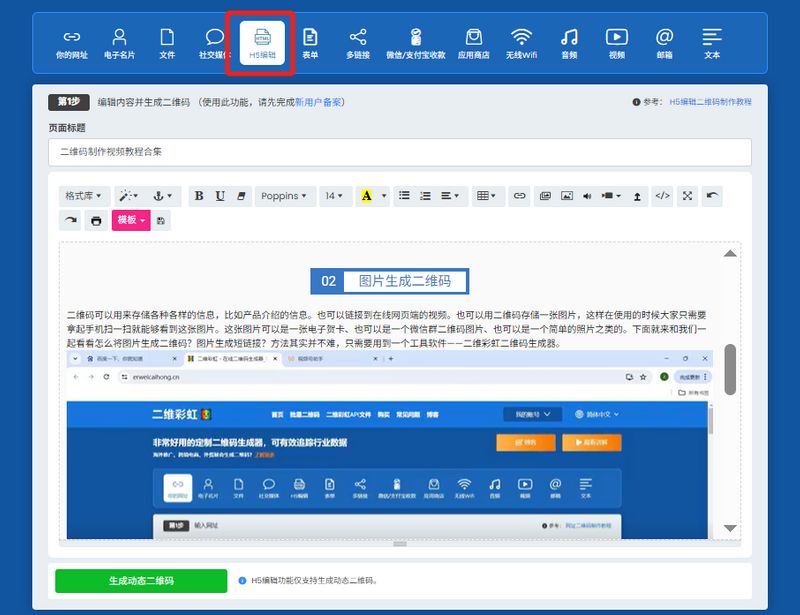Switch to the 无线Wifi tab
This screenshot has height=615, width=800.
click(x=521, y=43)
